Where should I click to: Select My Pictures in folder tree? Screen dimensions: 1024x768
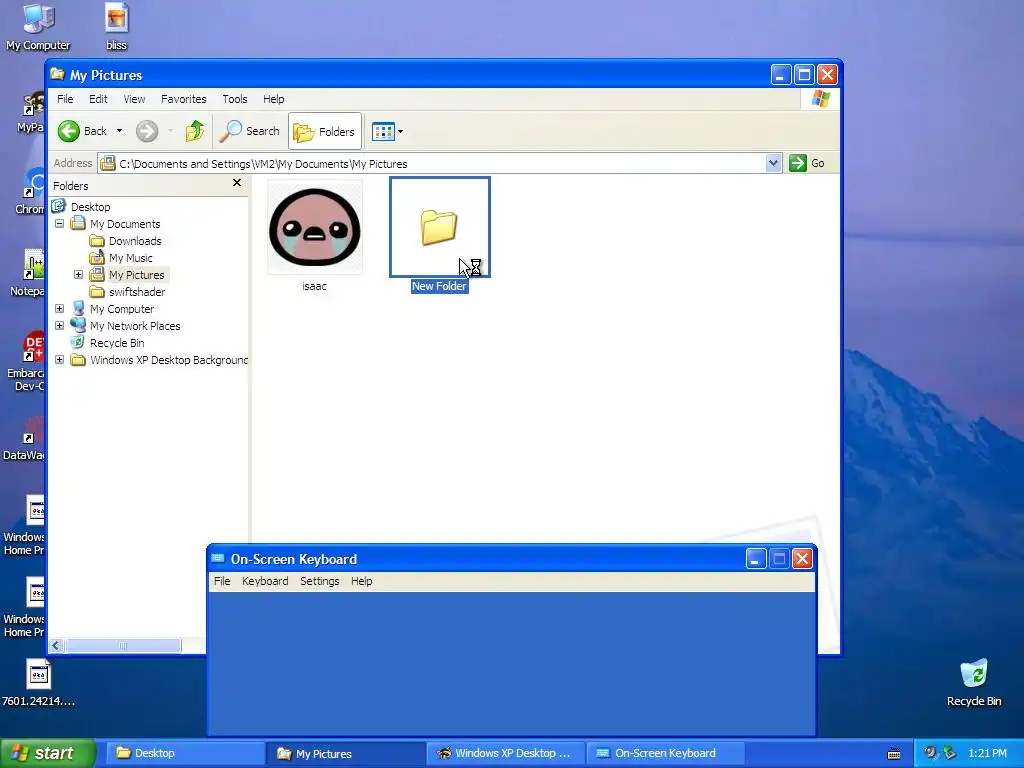pos(136,275)
